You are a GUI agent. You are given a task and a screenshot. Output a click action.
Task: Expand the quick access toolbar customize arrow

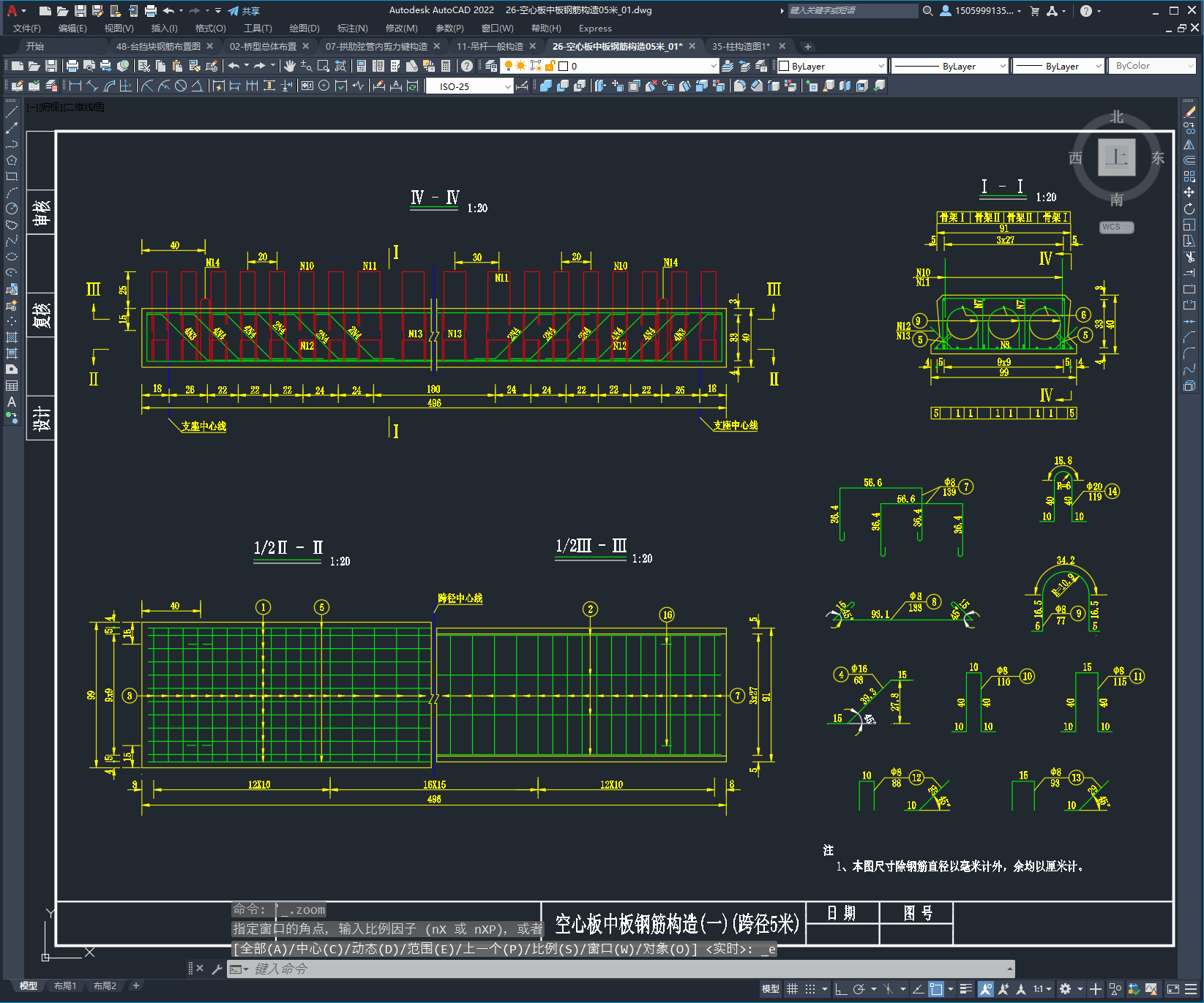[218, 10]
